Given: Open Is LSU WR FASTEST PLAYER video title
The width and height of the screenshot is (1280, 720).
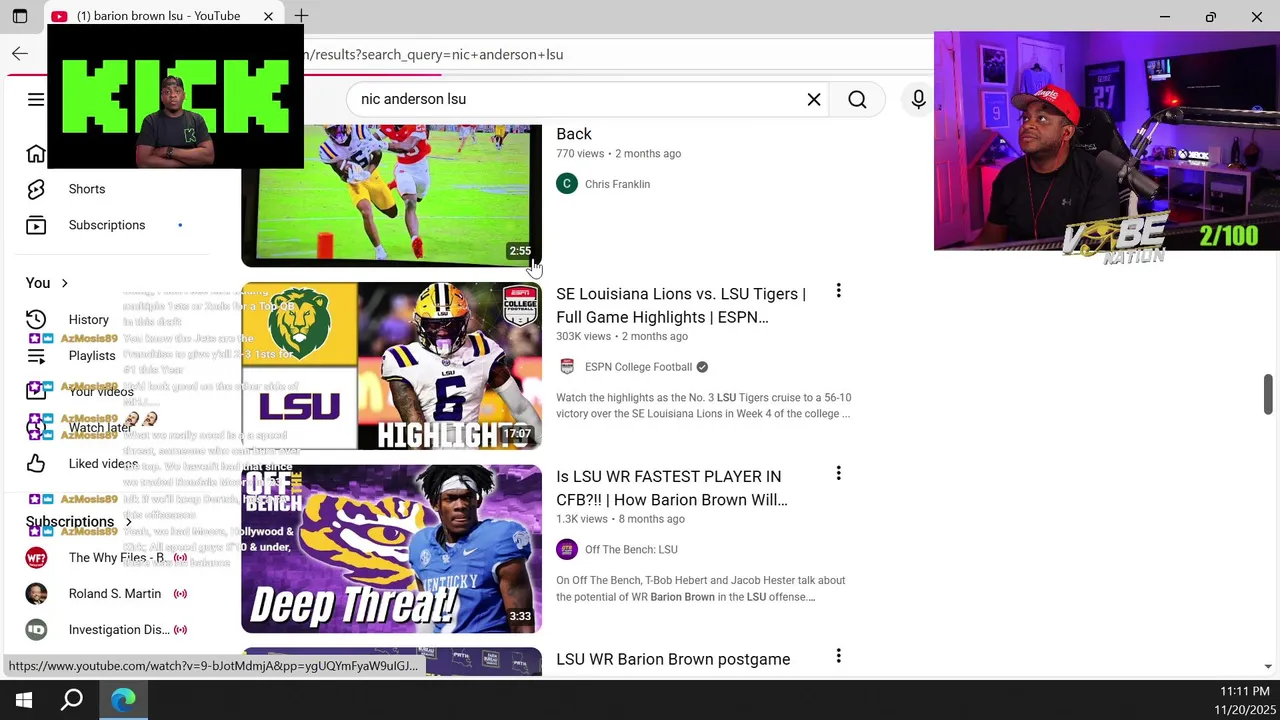Looking at the screenshot, I should click(672, 488).
